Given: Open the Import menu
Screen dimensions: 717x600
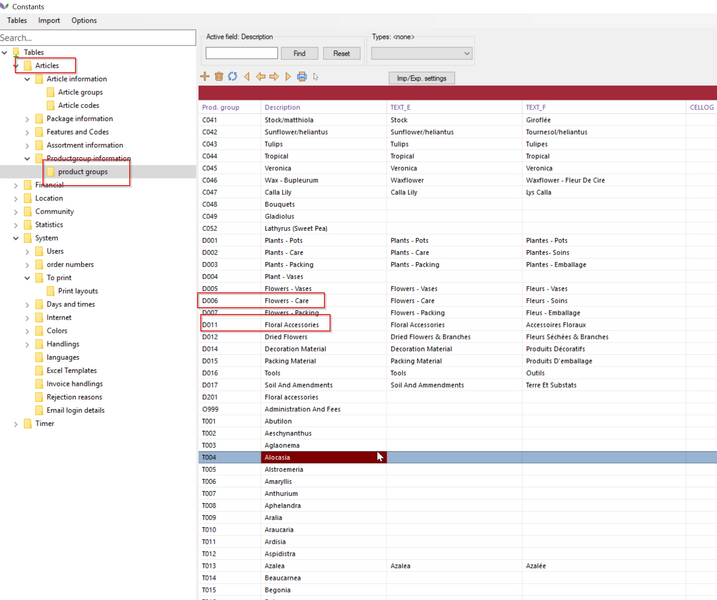Looking at the screenshot, I should (x=49, y=20).
